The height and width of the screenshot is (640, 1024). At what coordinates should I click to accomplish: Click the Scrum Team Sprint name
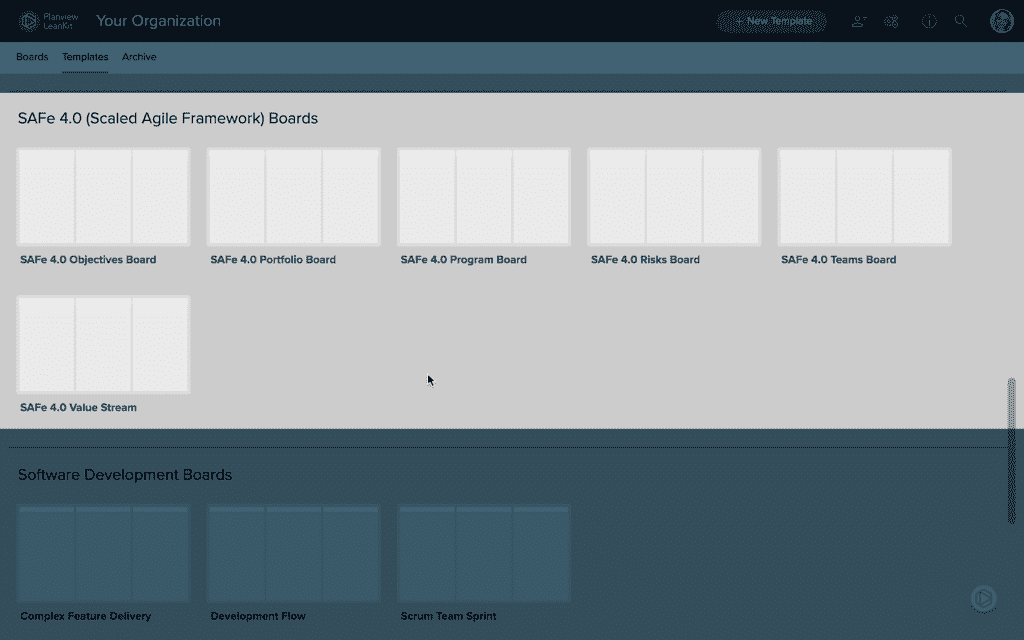[449, 616]
